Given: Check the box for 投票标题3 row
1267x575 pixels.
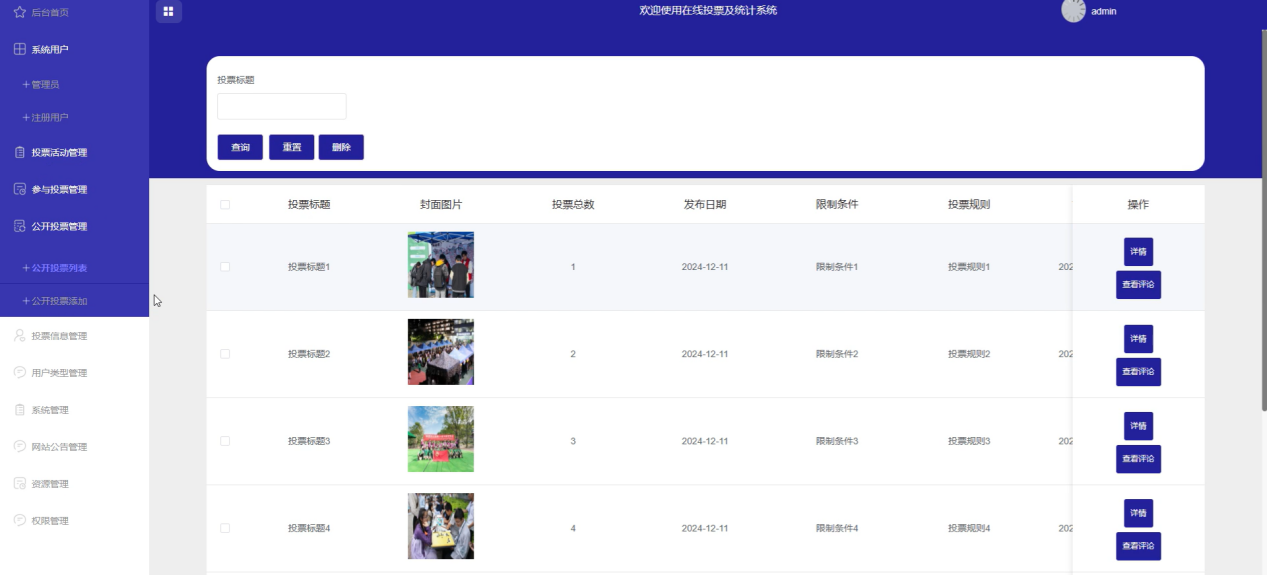Looking at the screenshot, I should coord(225,441).
